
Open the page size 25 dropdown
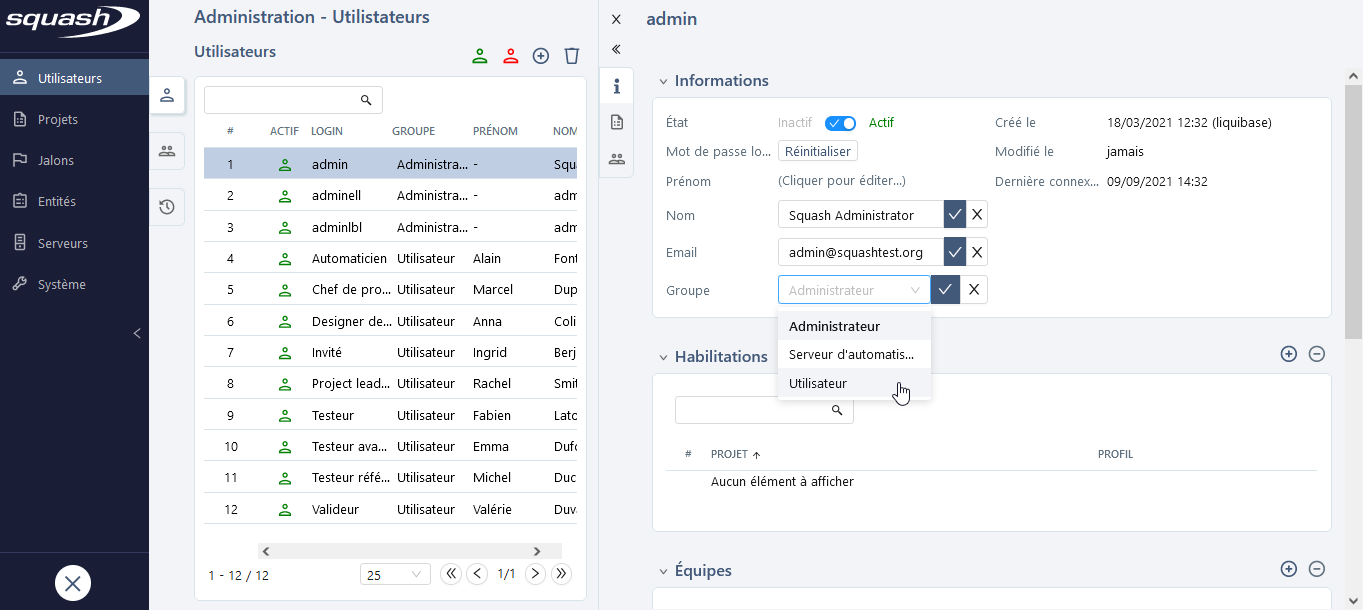tap(395, 575)
